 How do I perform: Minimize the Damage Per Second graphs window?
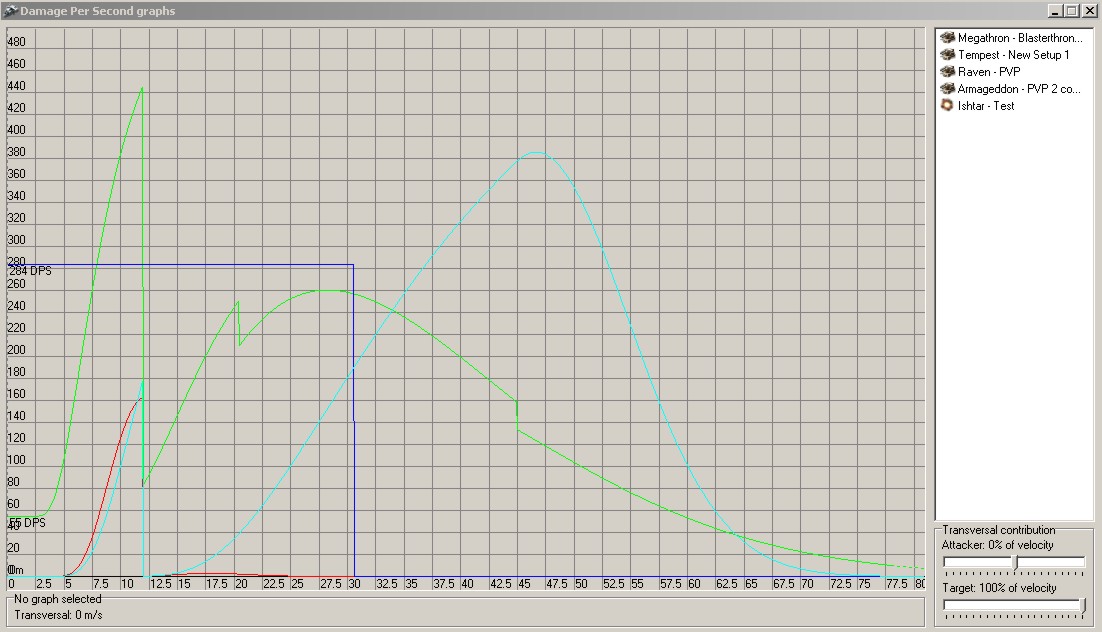(1055, 11)
